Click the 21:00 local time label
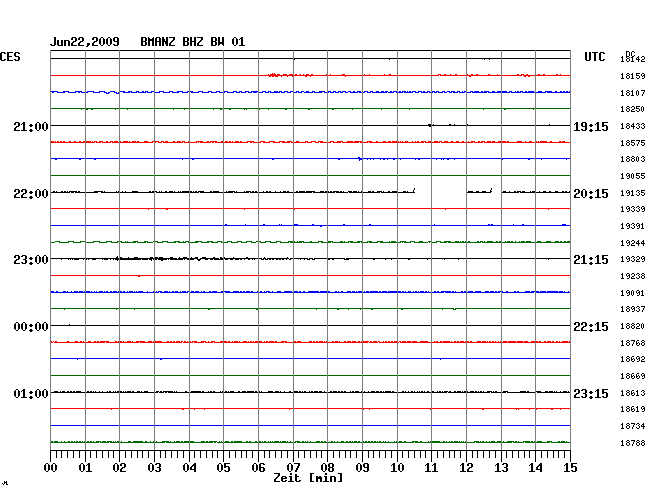650x494 pixels. 31,126
